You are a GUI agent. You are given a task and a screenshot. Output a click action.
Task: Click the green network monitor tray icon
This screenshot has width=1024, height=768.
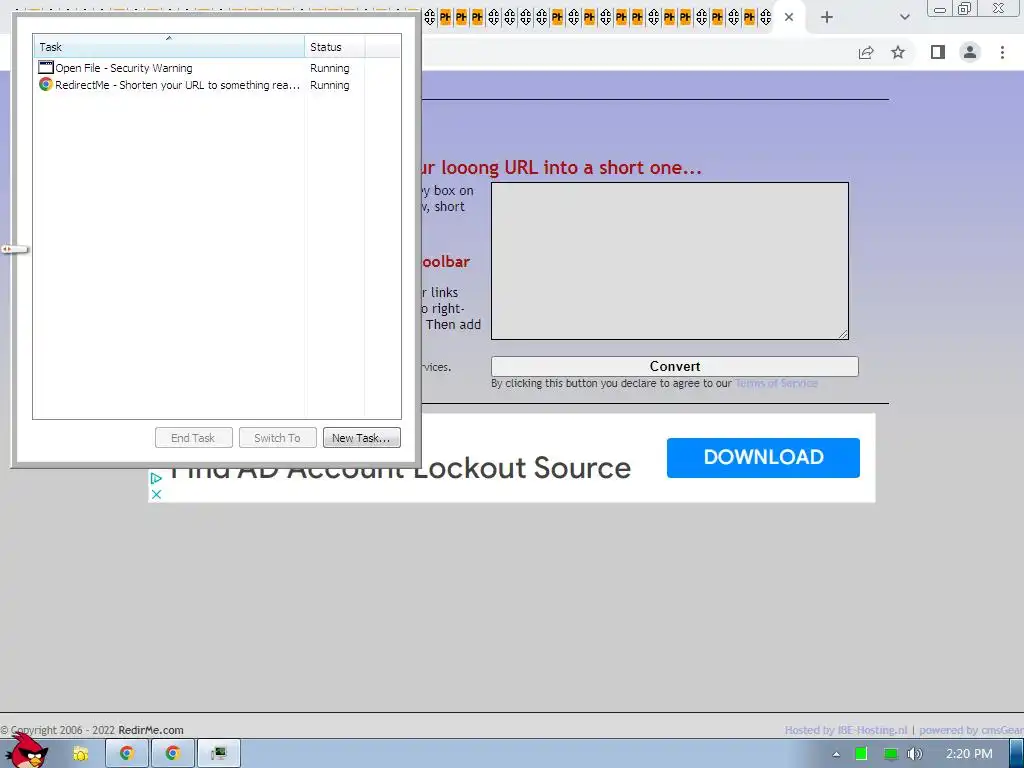tap(890, 754)
